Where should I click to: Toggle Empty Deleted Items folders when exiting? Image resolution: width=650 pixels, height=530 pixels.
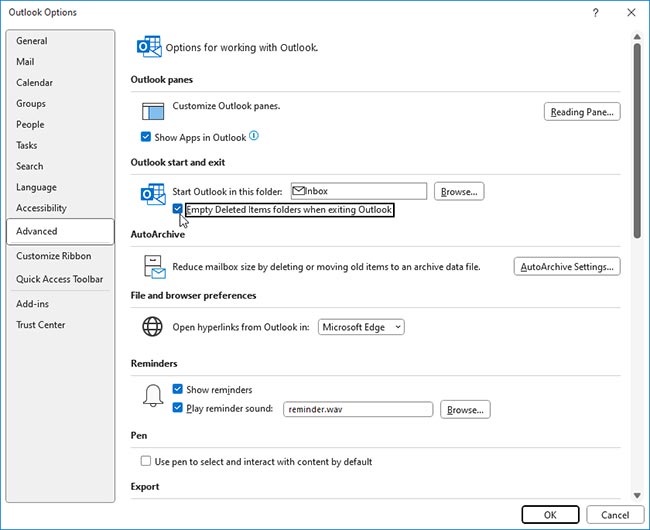(178, 209)
